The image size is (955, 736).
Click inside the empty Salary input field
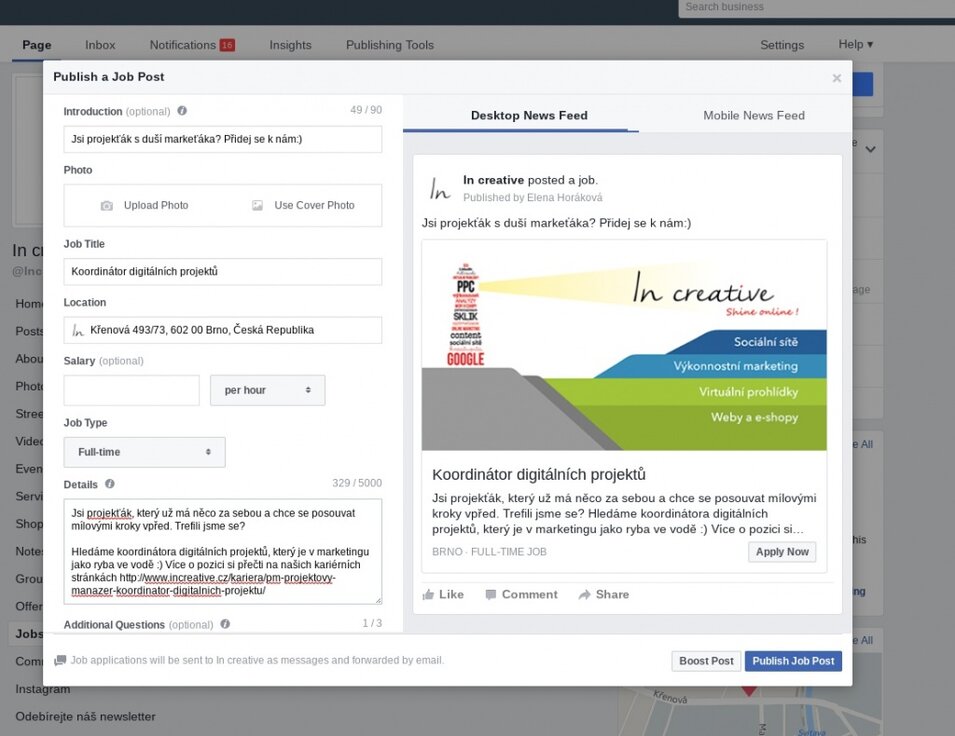pos(131,390)
